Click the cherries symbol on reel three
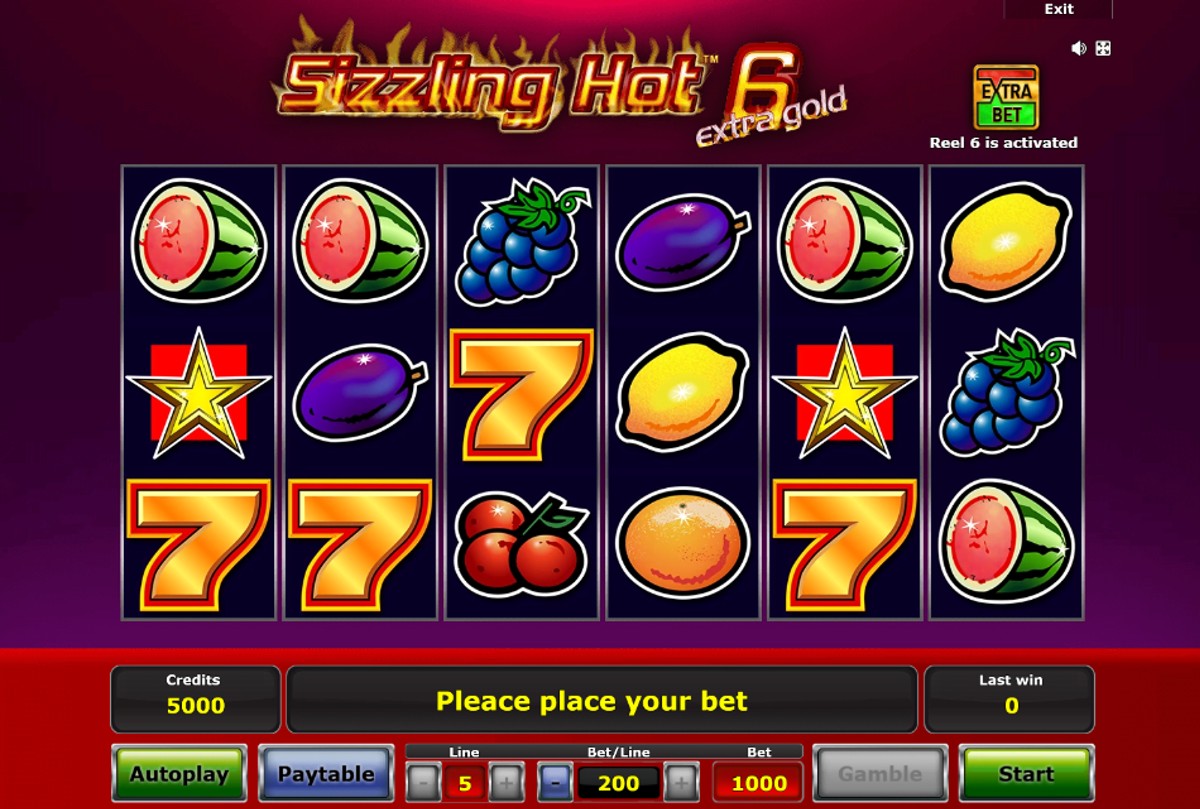Screen dimensions: 1200x809 521,546
